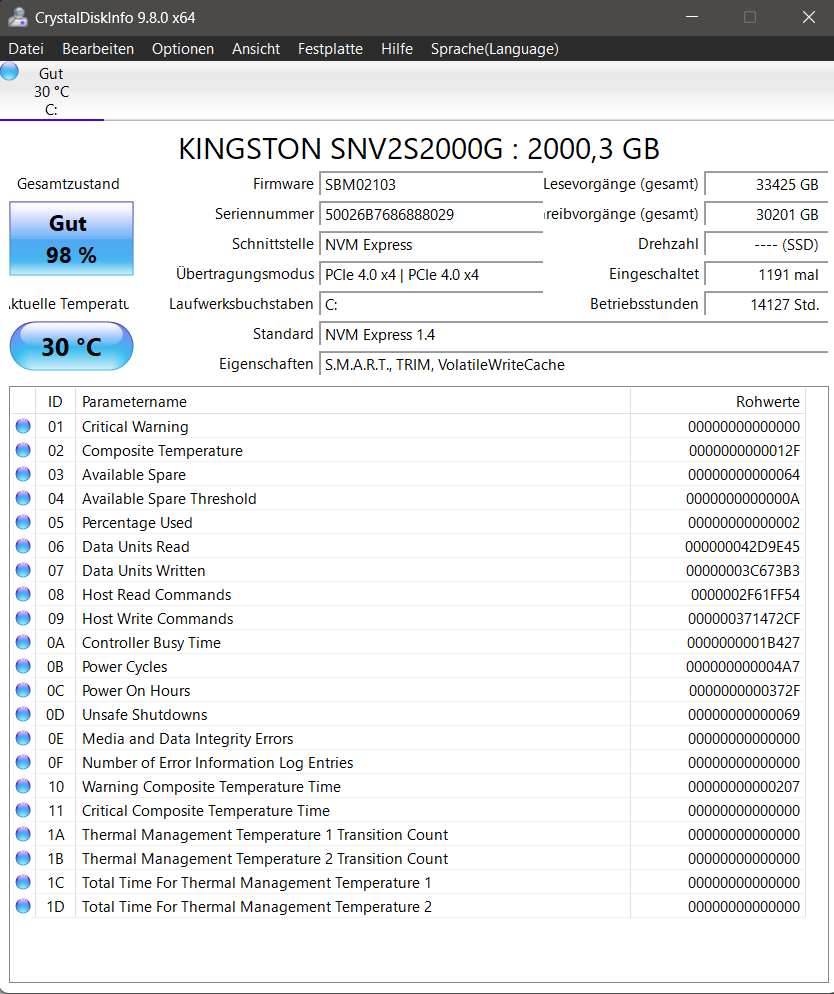Click the status orb for Power Cycles
The height and width of the screenshot is (994, 834).
point(23,666)
